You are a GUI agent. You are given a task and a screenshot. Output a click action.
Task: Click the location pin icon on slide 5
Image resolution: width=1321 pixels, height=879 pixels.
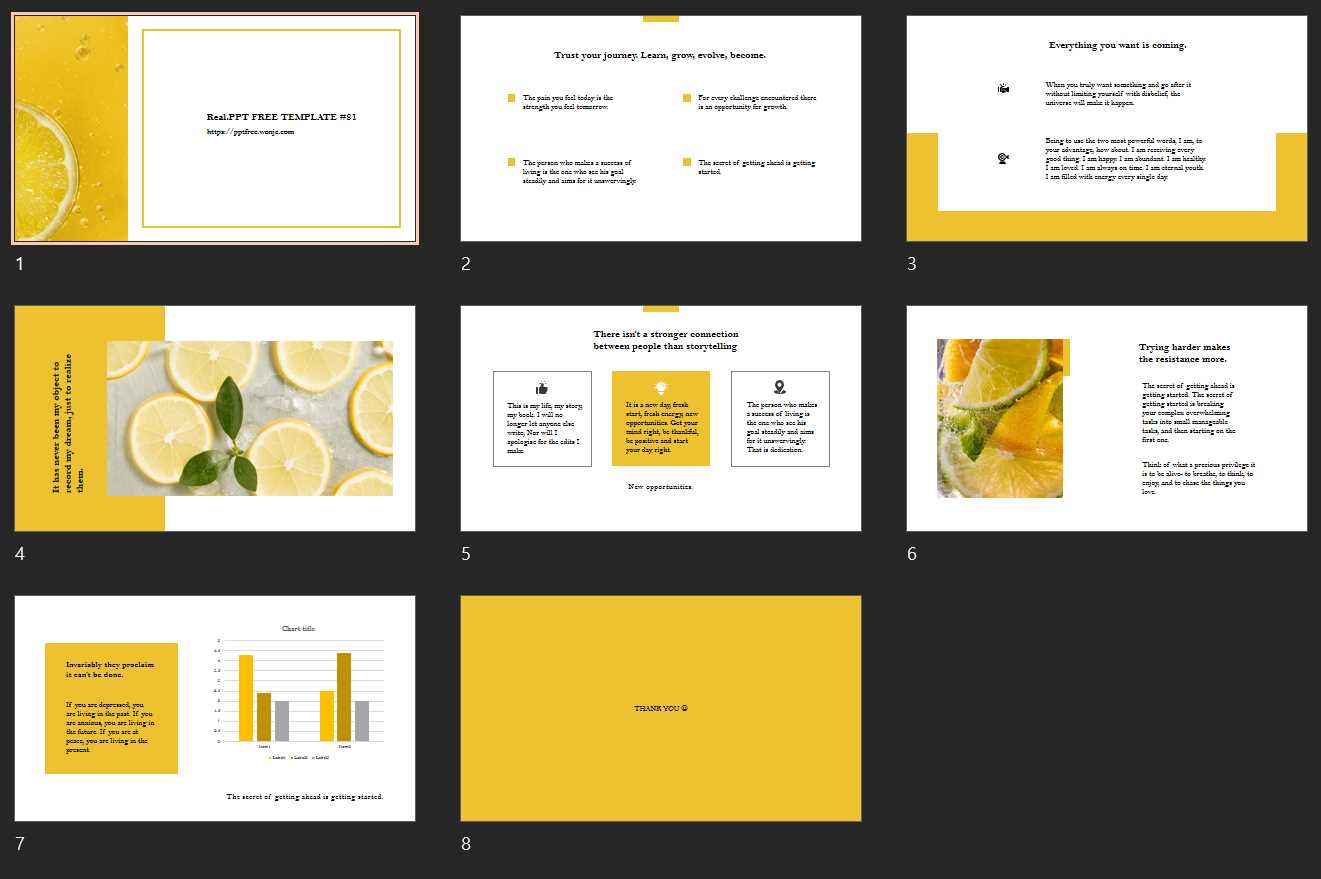[x=780, y=388]
